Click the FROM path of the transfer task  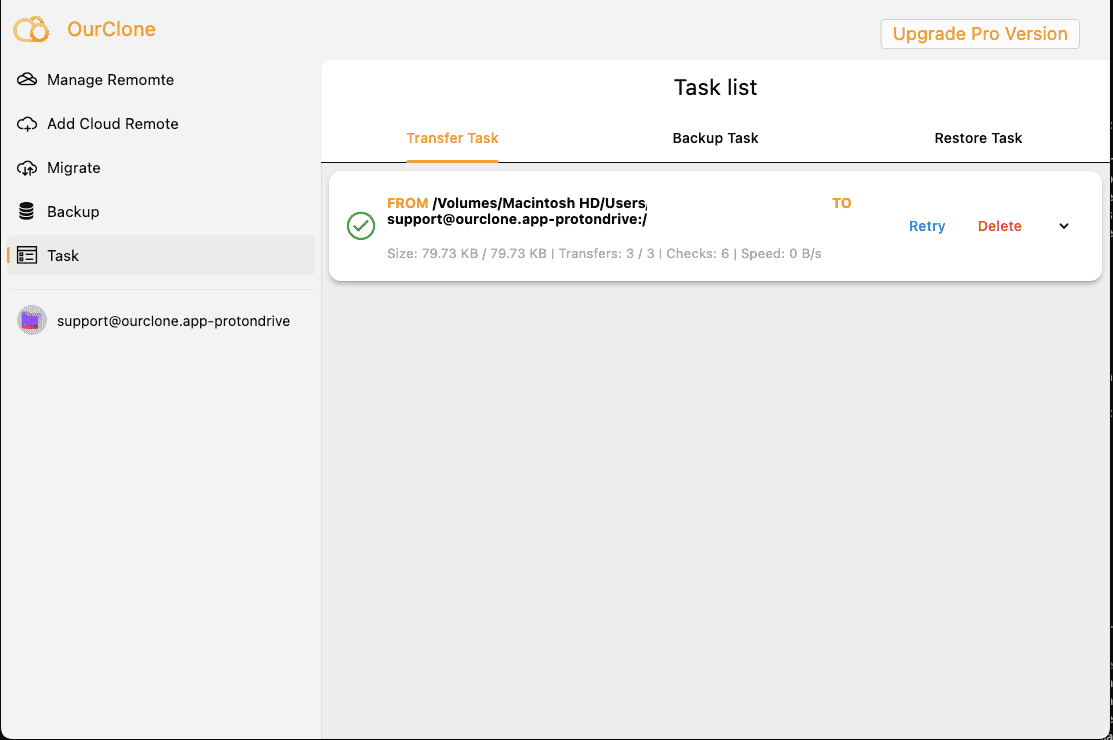click(x=517, y=202)
